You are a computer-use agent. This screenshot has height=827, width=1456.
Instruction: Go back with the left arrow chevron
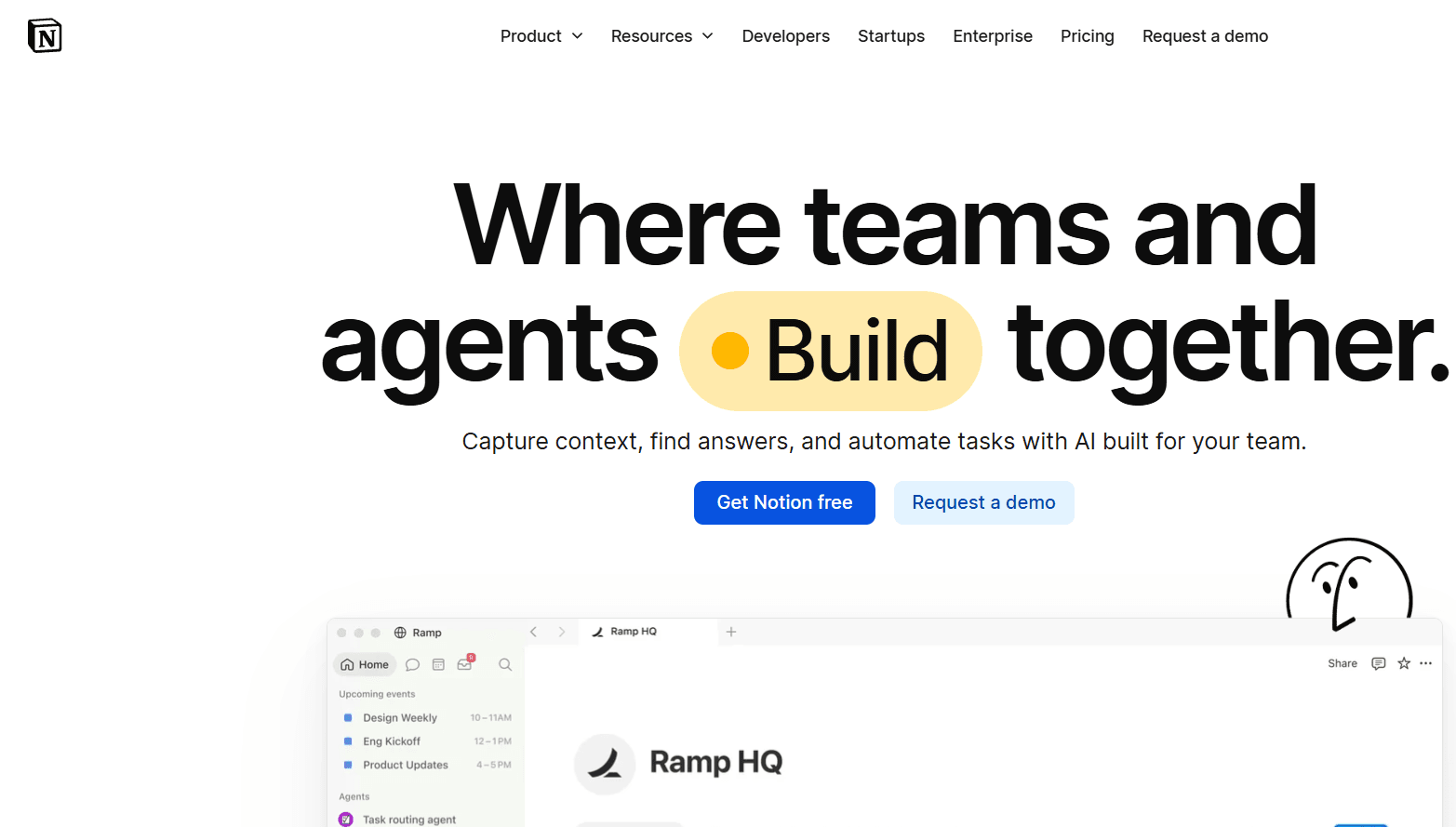pos(533,632)
